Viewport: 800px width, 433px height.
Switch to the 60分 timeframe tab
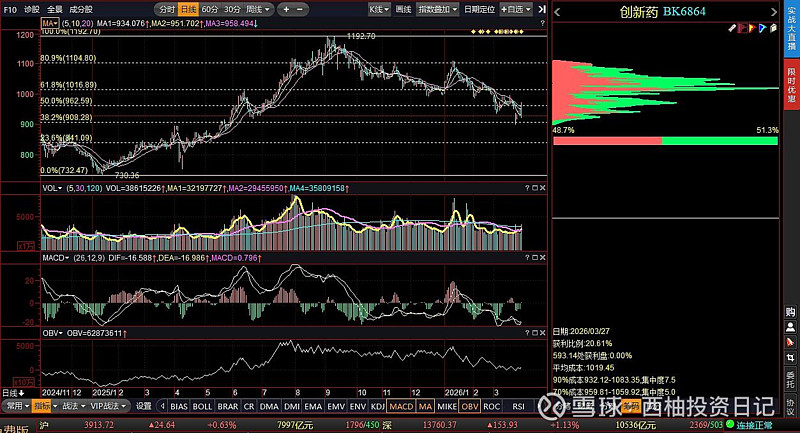[209, 9]
